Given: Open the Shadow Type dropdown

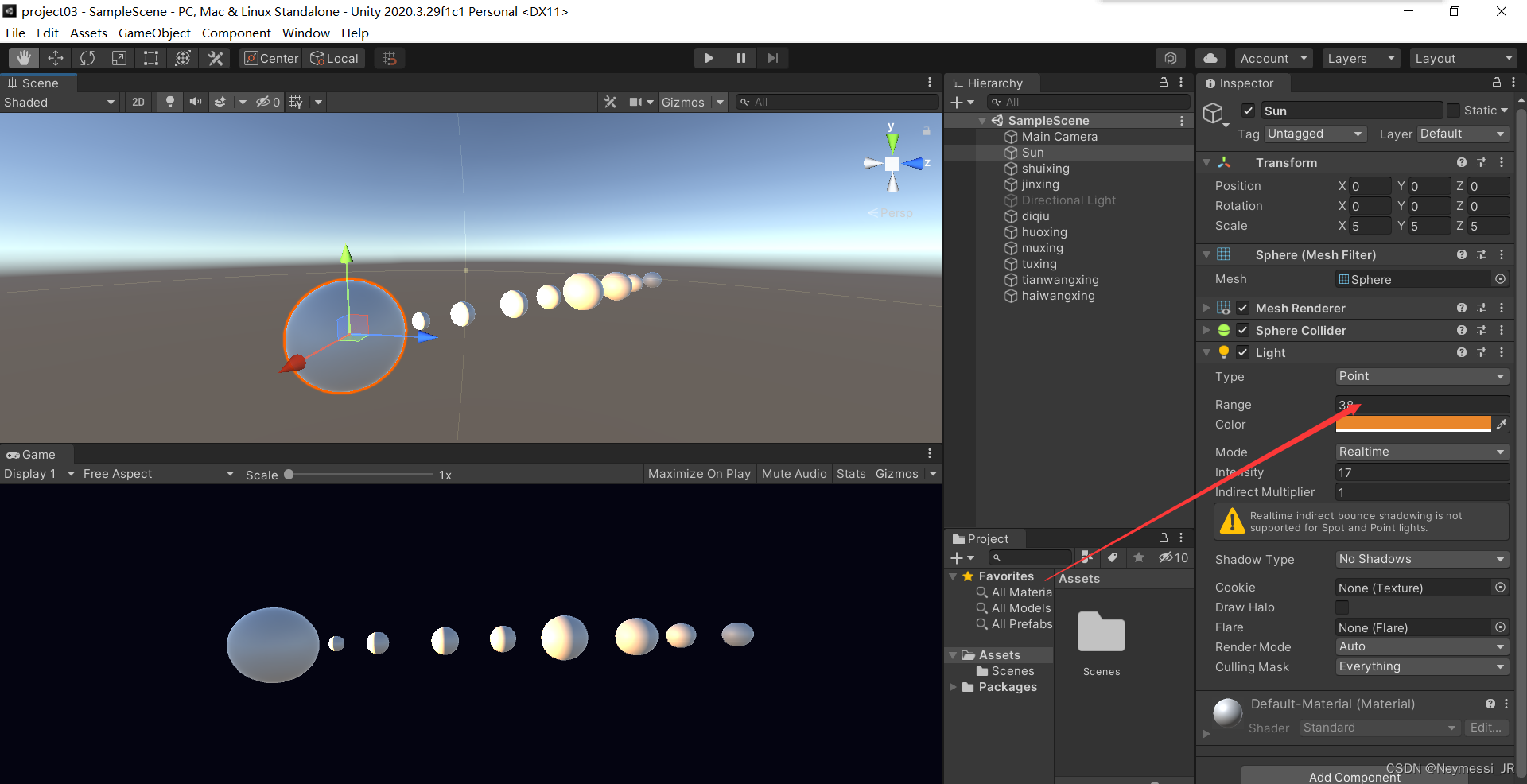Looking at the screenshot, I should pyautogui.click(x=1421, y=560).
